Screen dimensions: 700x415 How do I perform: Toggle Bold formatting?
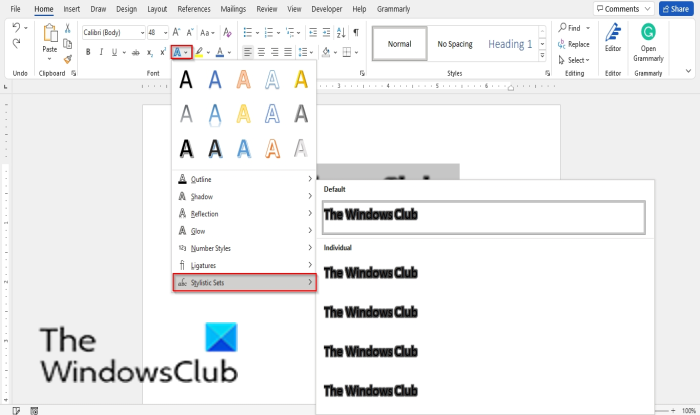(x=88, y=52)
